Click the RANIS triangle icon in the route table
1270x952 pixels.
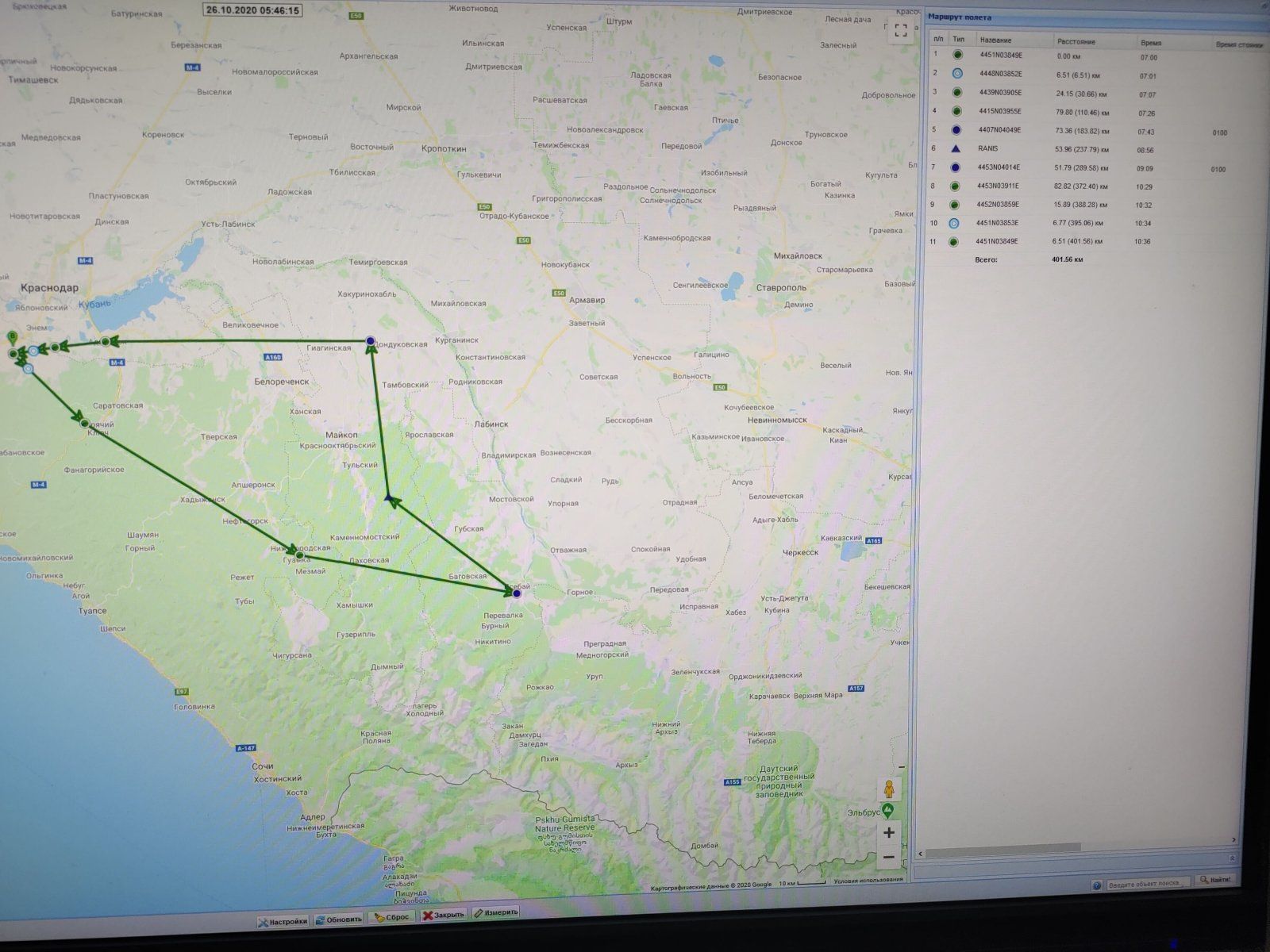coord(957,148)
